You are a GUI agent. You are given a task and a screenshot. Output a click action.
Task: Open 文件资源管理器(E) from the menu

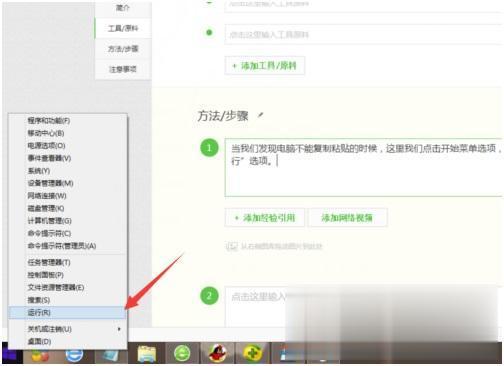coord(68,288)
